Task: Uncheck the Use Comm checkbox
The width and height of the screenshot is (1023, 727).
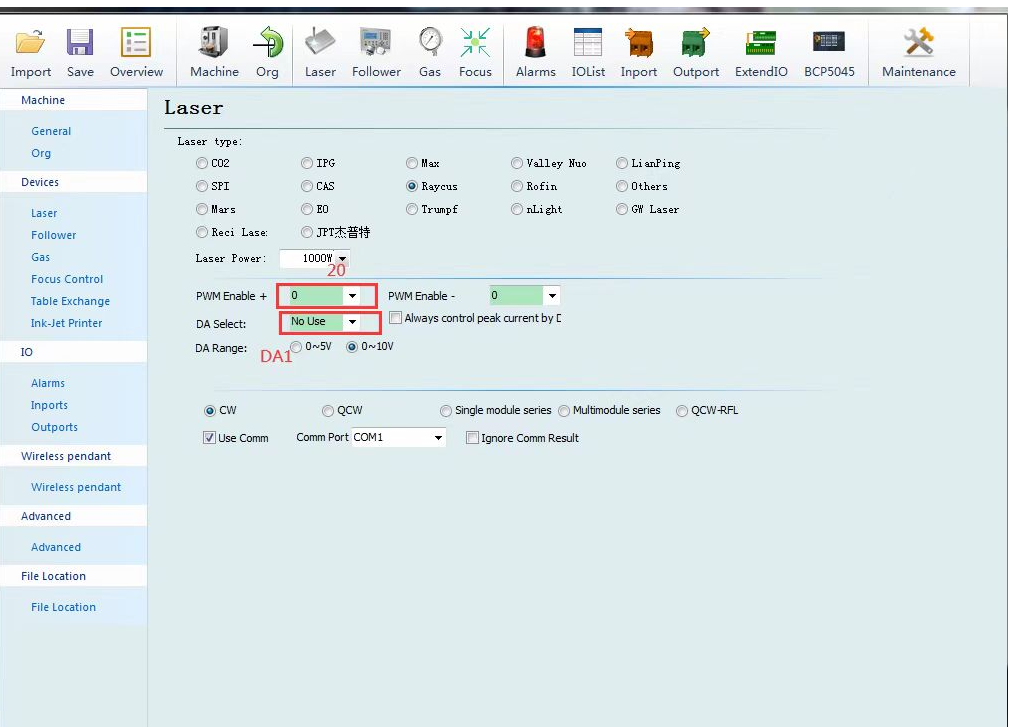Action: 209,438
